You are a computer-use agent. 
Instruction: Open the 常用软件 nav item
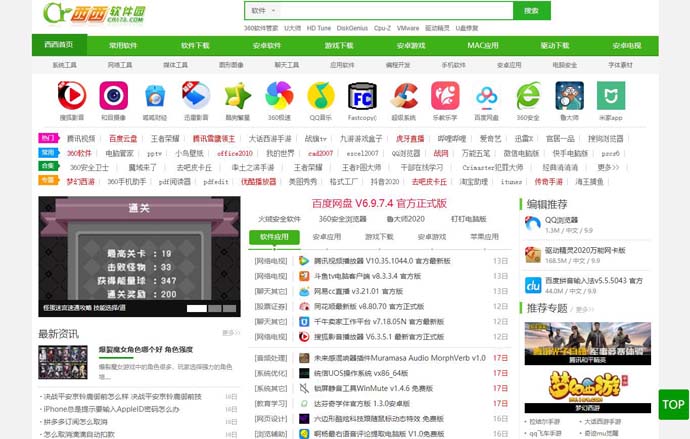click(123, 45)
